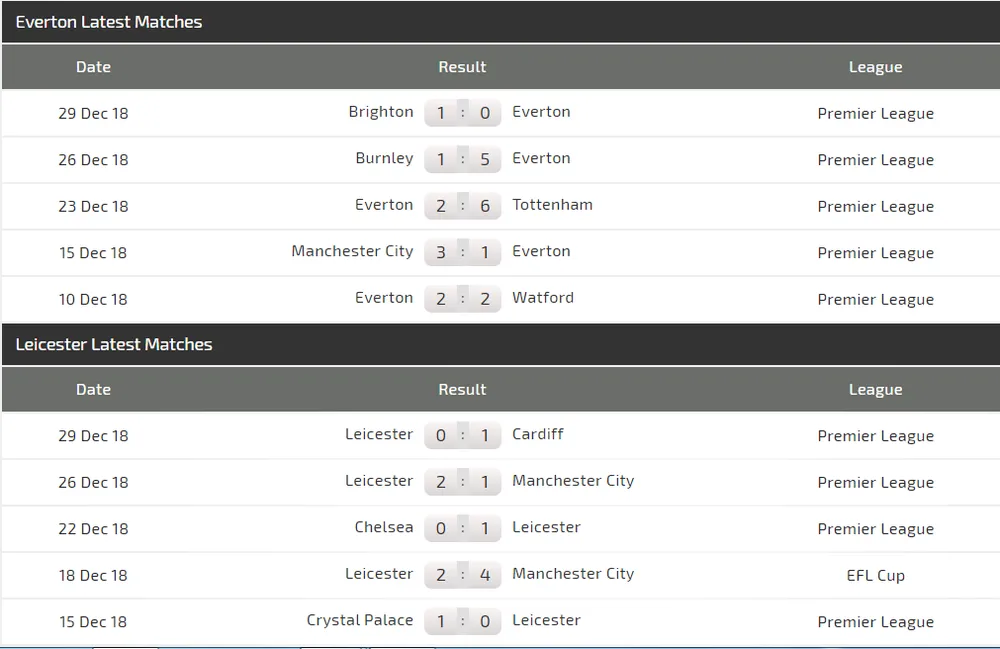This screenshot has height=649, width=1000.
Task: Click the Result column header in Leicester table
Action: pyautogui.click(x=462, y=390)
